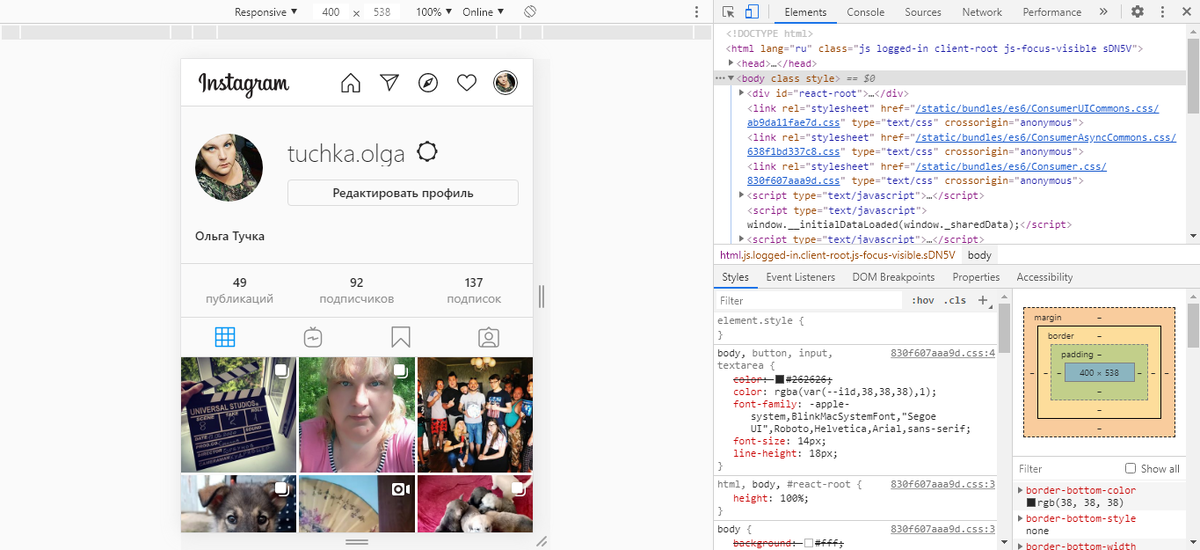
Task: Open the 137 подписок following list
Action: 474,290
